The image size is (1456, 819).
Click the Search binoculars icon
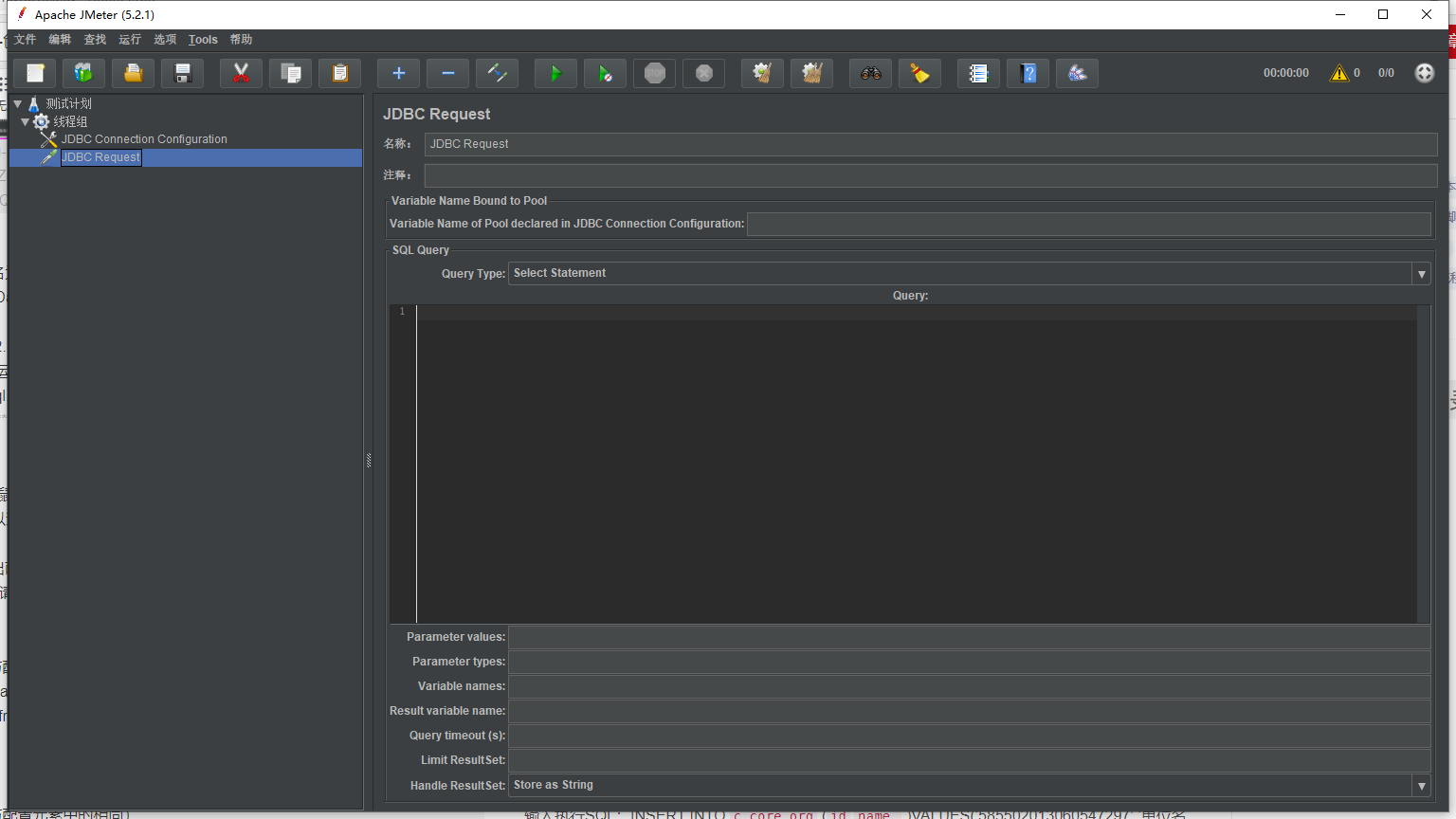tap(871, 73)
